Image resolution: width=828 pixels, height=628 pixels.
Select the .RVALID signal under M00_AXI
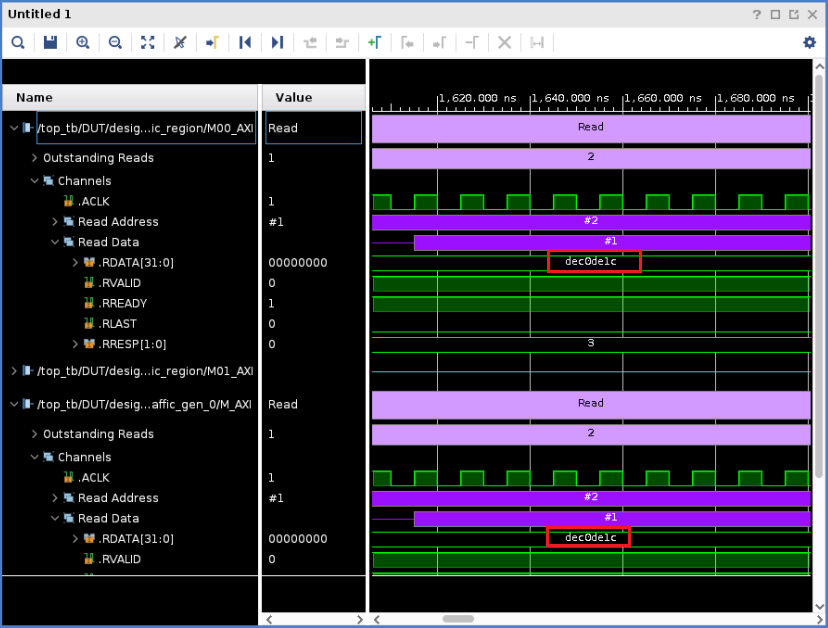119,283
